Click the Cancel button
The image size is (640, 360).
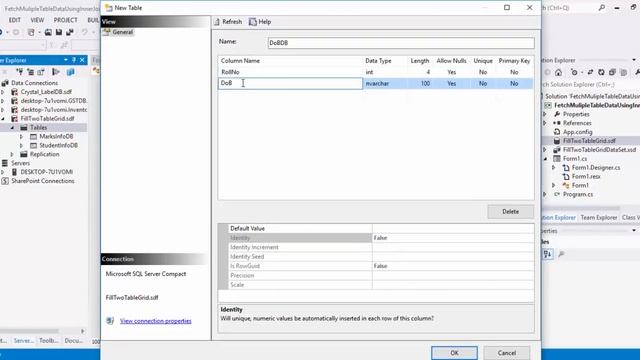(x=507, y=353)
